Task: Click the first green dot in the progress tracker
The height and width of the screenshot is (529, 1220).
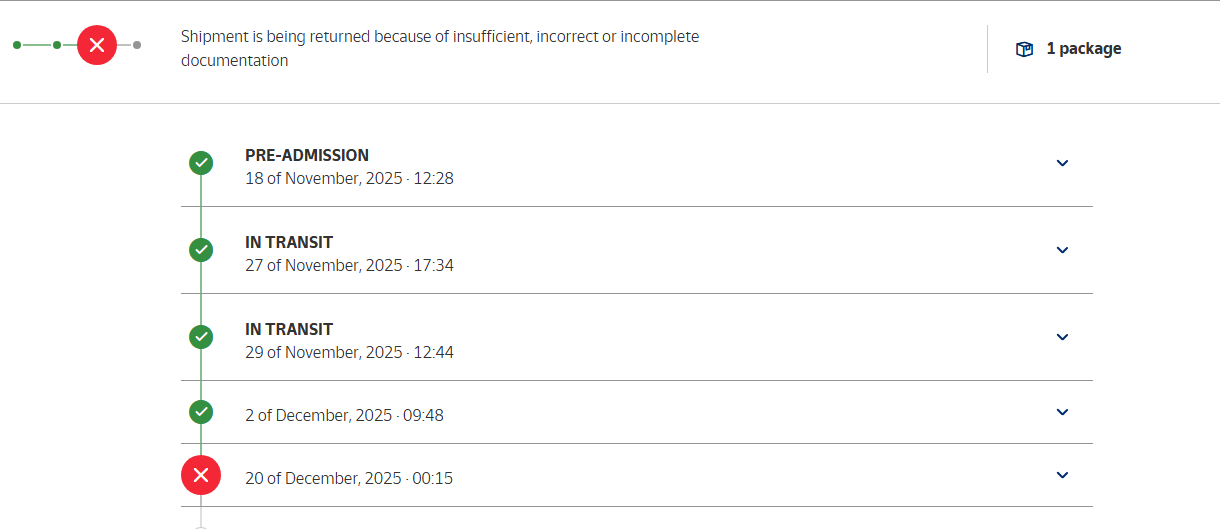Action: tap(17, 45)
